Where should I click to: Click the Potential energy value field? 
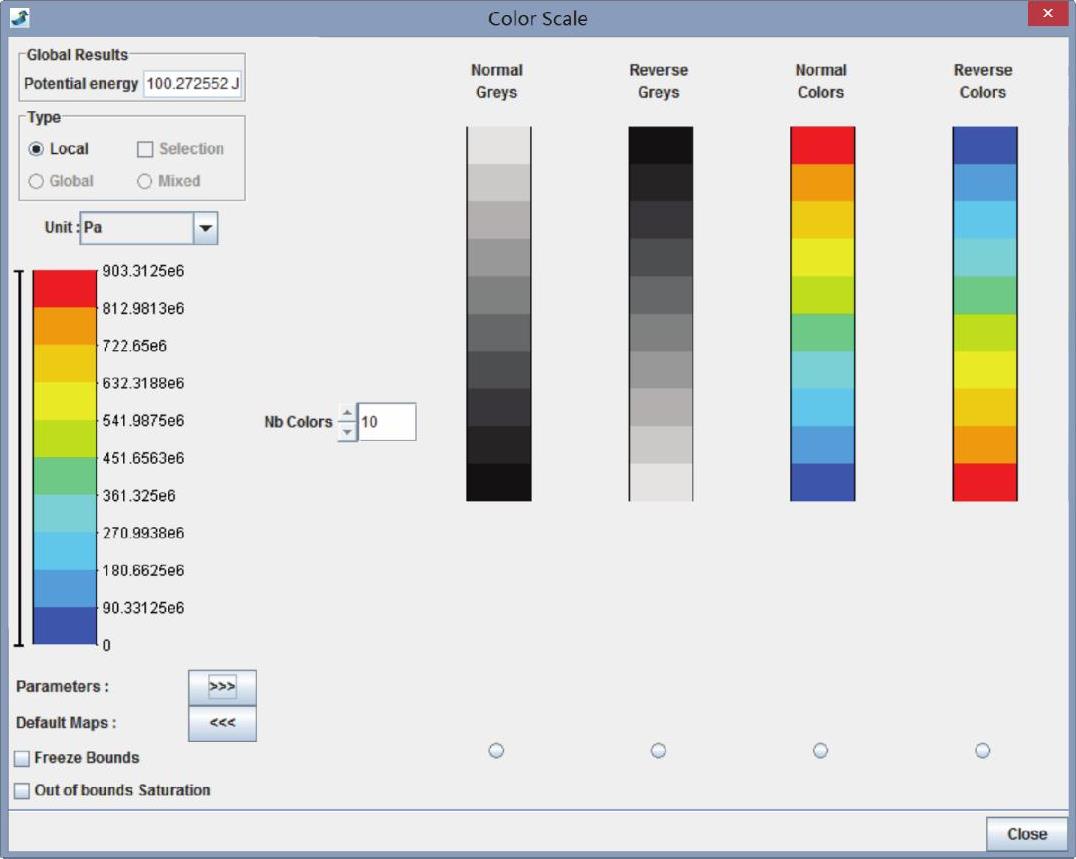tap(193, 84)
